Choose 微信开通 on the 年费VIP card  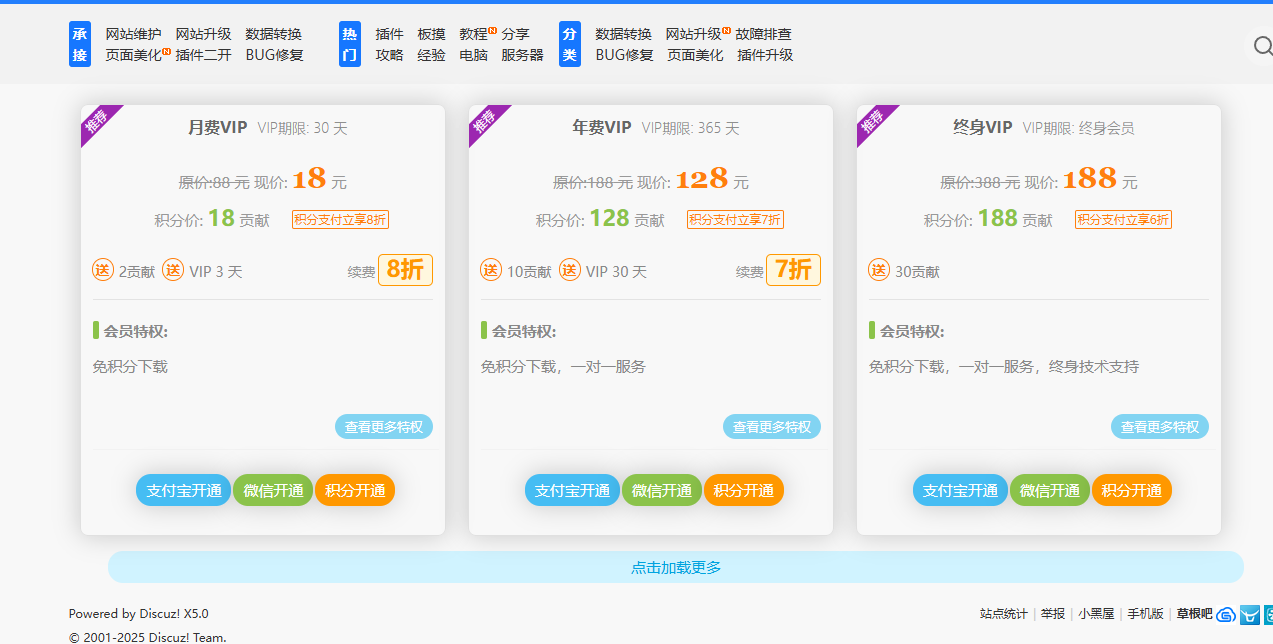[661, 490]
